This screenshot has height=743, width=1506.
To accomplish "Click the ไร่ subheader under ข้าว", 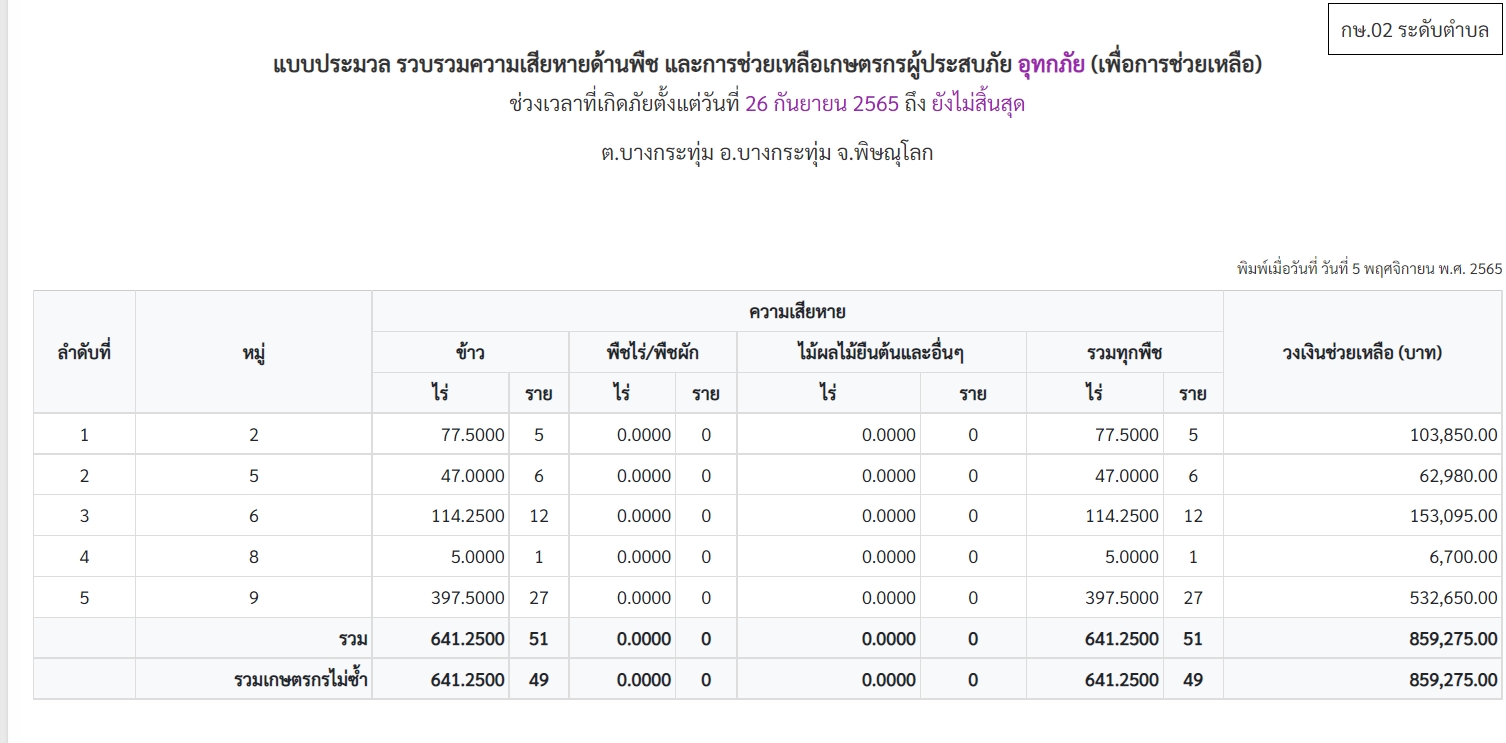I will (441, 393).
